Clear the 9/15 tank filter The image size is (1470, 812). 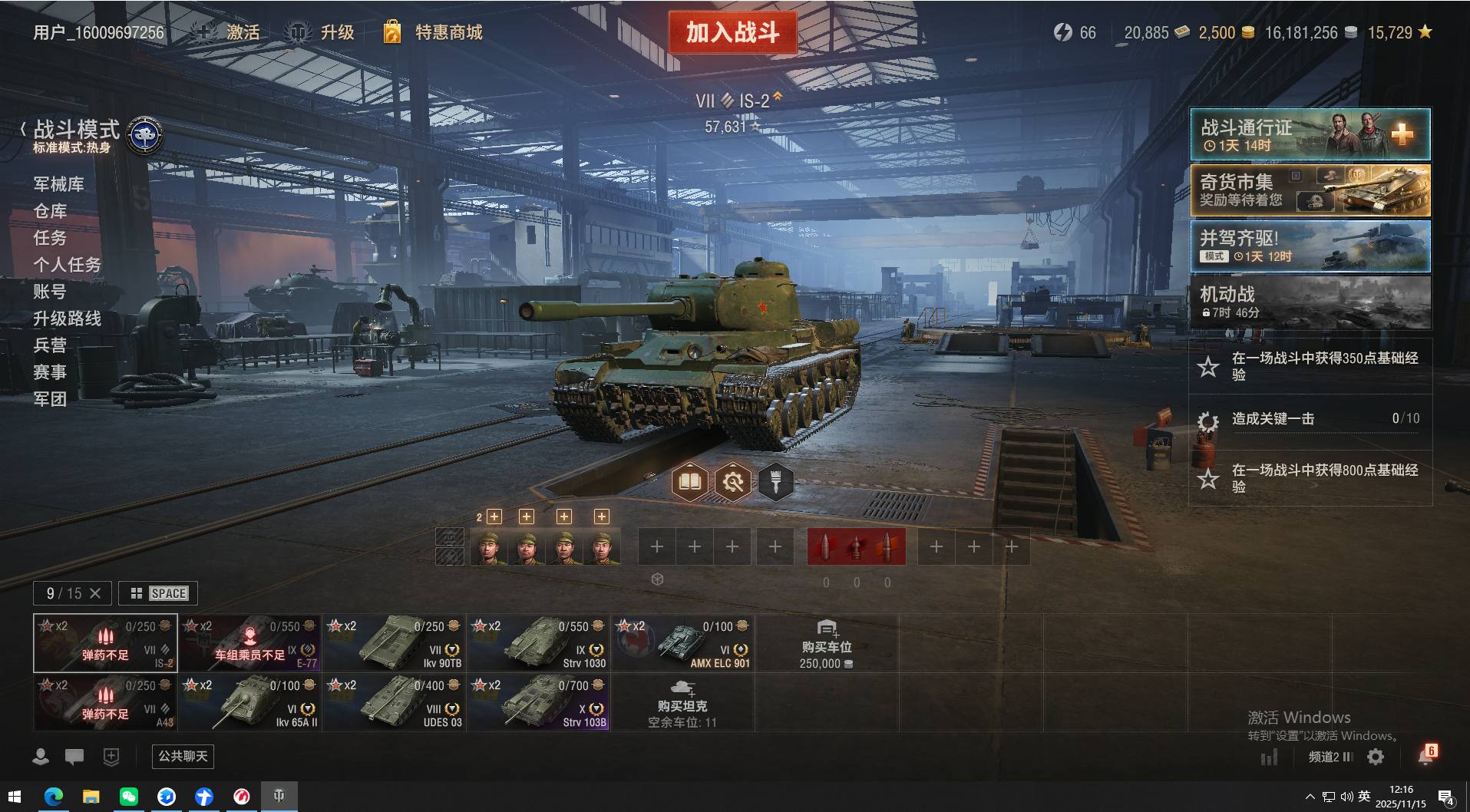click(95, 593)
